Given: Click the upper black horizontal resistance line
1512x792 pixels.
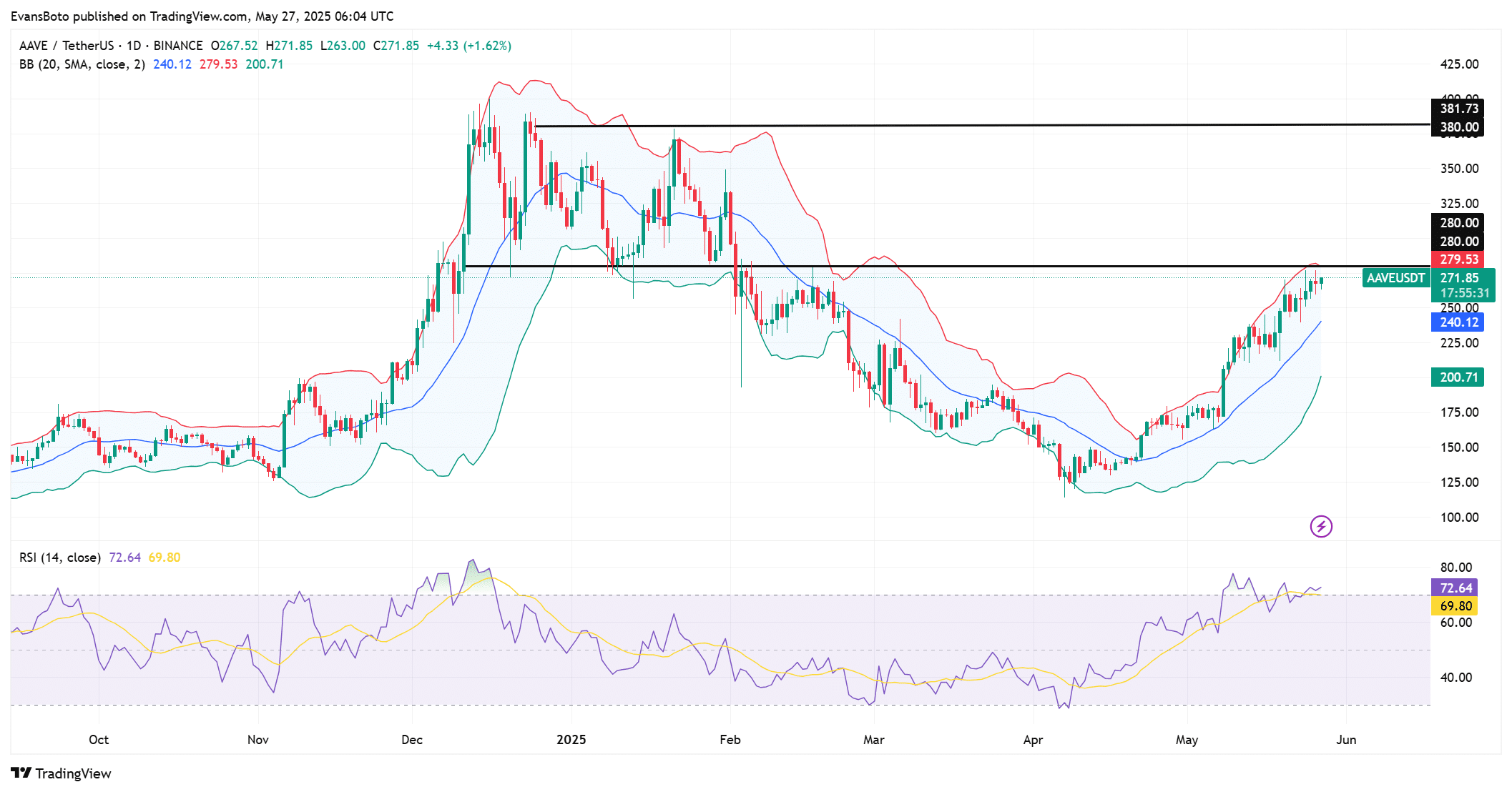Looking at the screenshot, I should pyautogui.click(x=930, y=126).
